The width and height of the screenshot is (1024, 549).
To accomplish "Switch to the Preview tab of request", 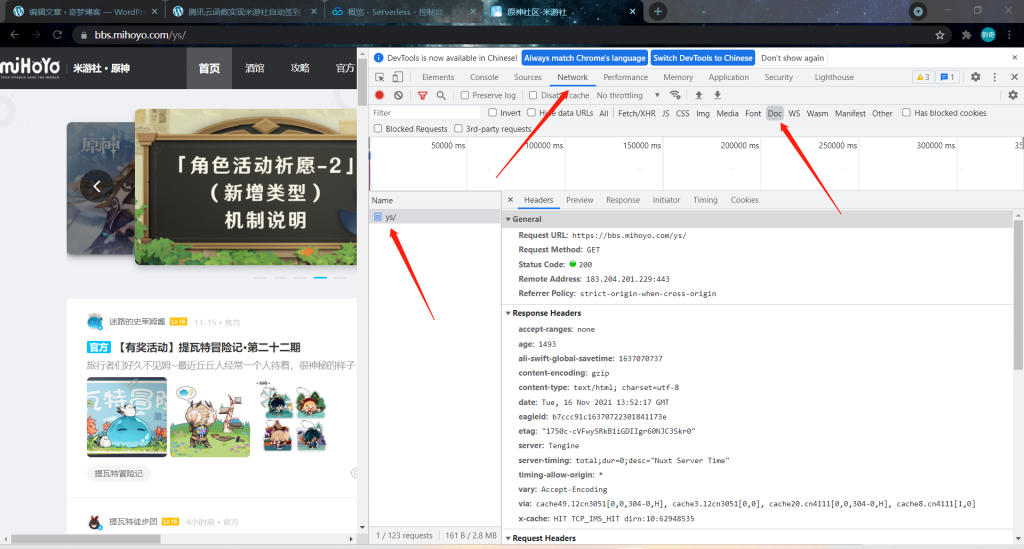I will click(580, 200).
